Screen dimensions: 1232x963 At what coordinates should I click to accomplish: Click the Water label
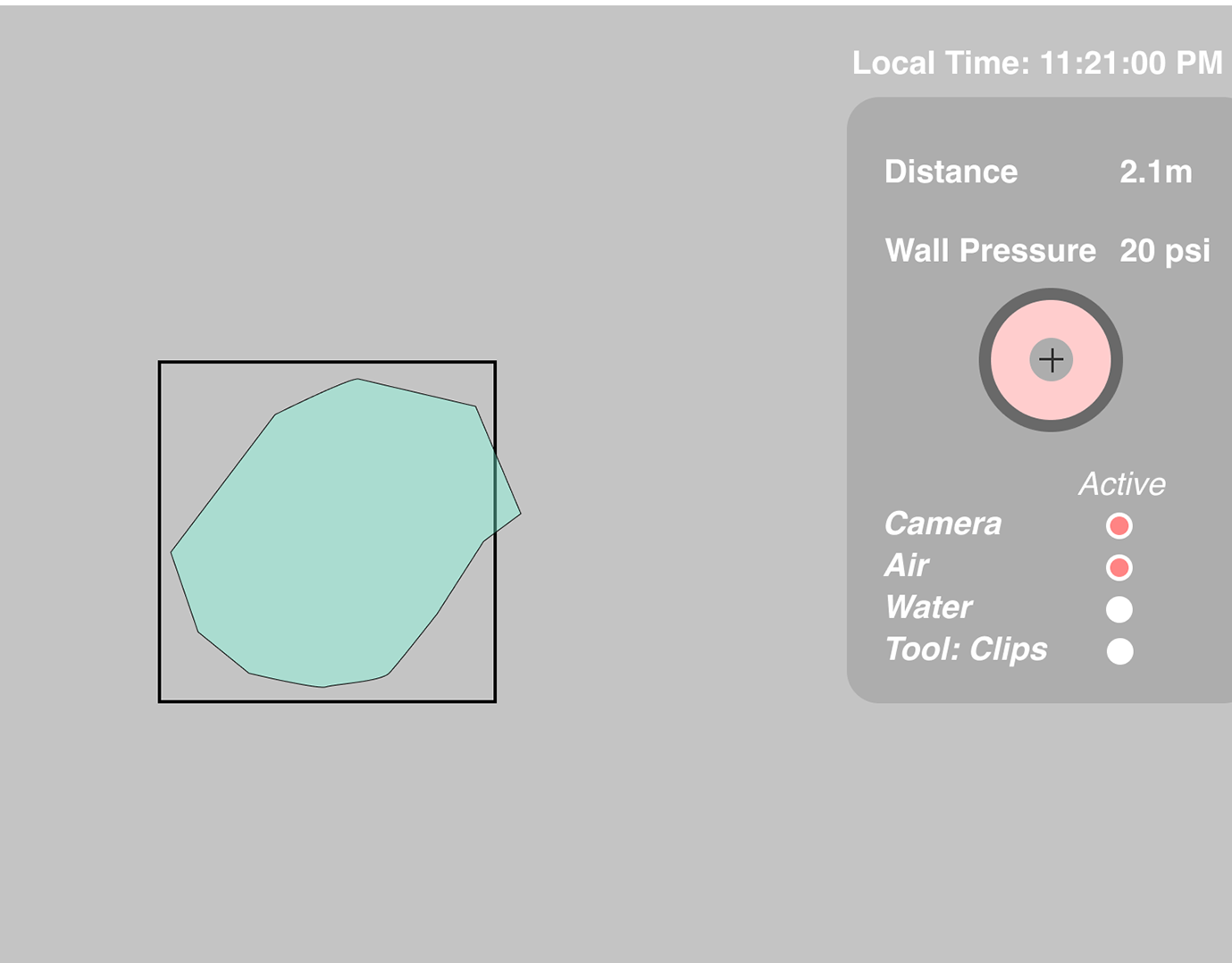coord(928,607)
